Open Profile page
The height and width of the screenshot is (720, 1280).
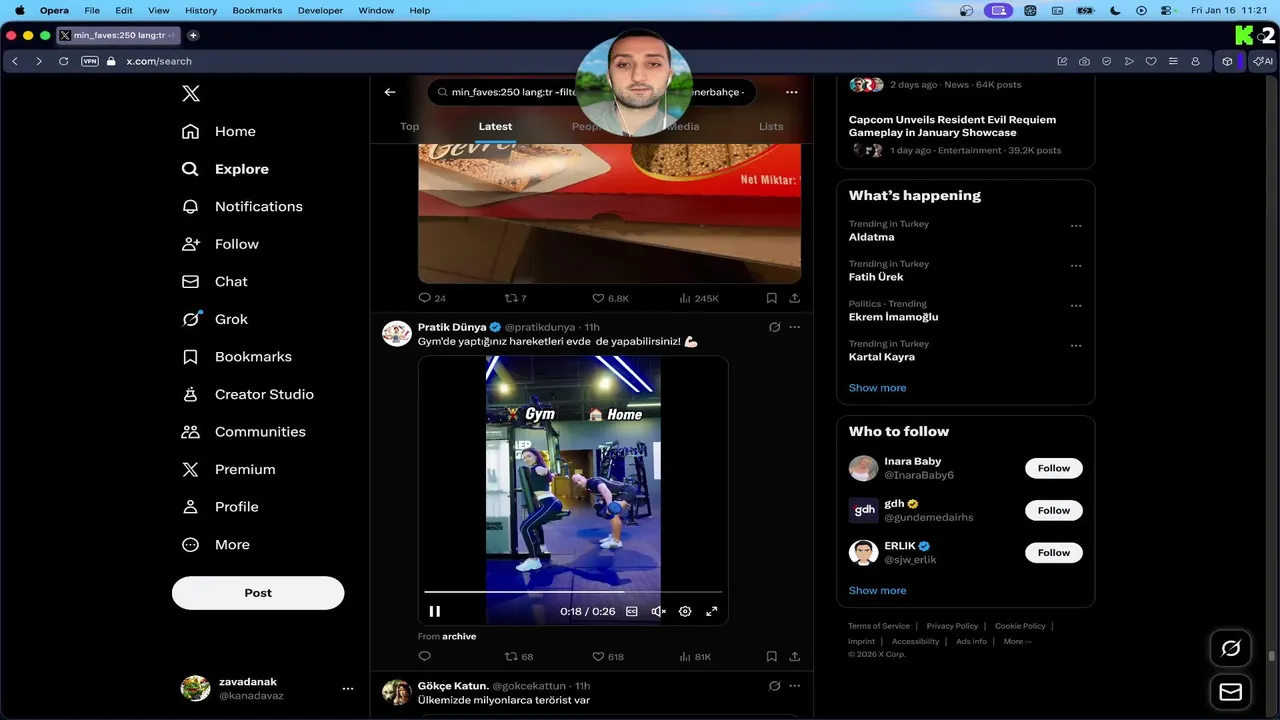click(221, 507)
